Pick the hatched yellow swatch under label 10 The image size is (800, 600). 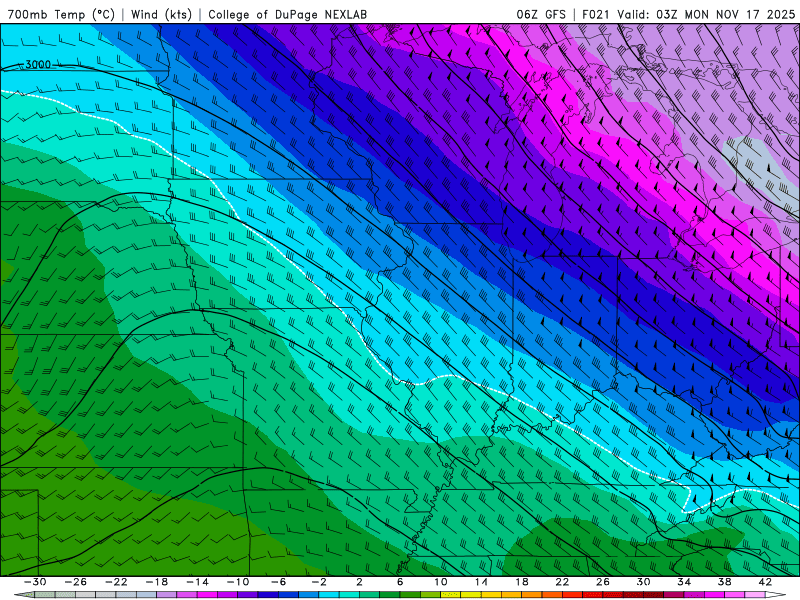[451, 595]
